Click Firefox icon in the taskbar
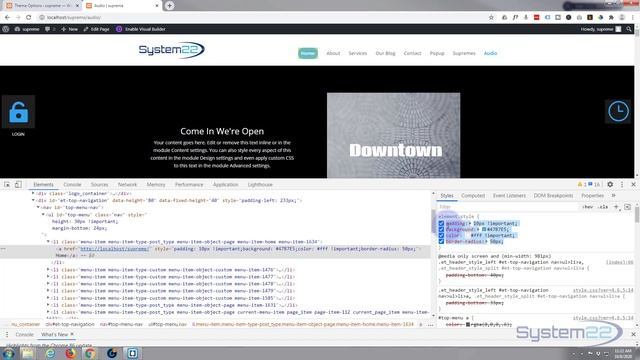The width and height of the screenshot is (640, 360). (71, 353)
